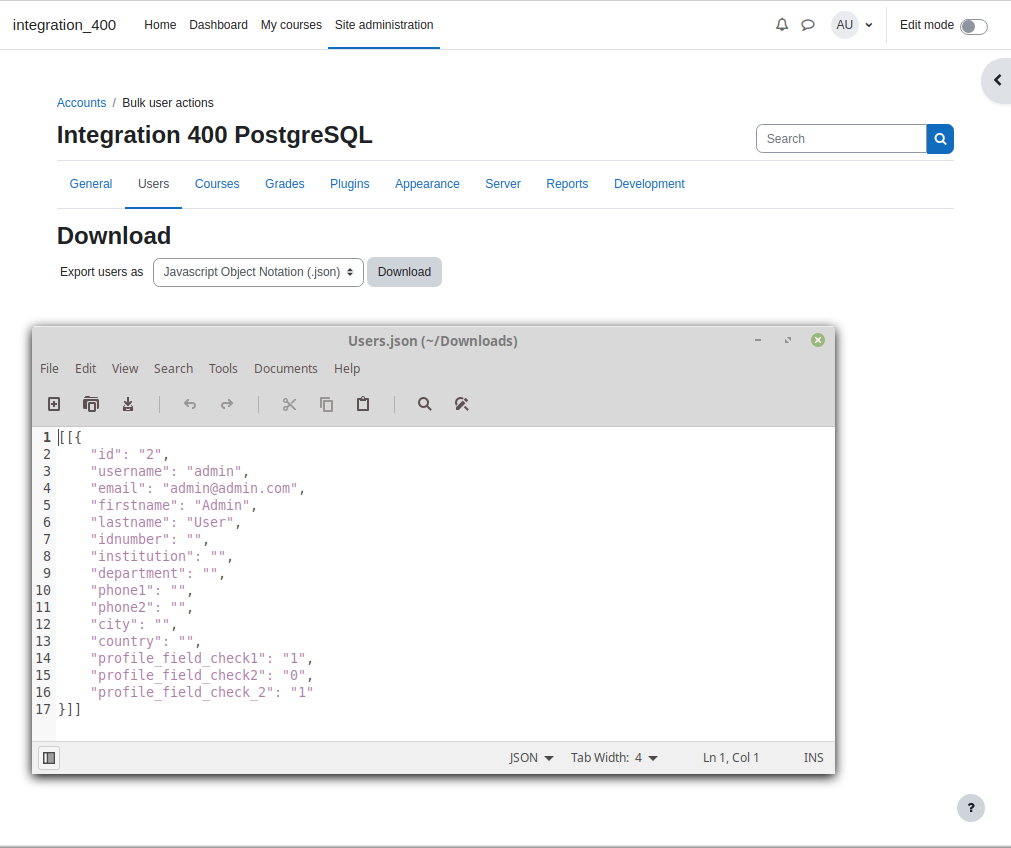Click the find and replace toolbar icon
The image size is (1011, 848).
[461, 404]
